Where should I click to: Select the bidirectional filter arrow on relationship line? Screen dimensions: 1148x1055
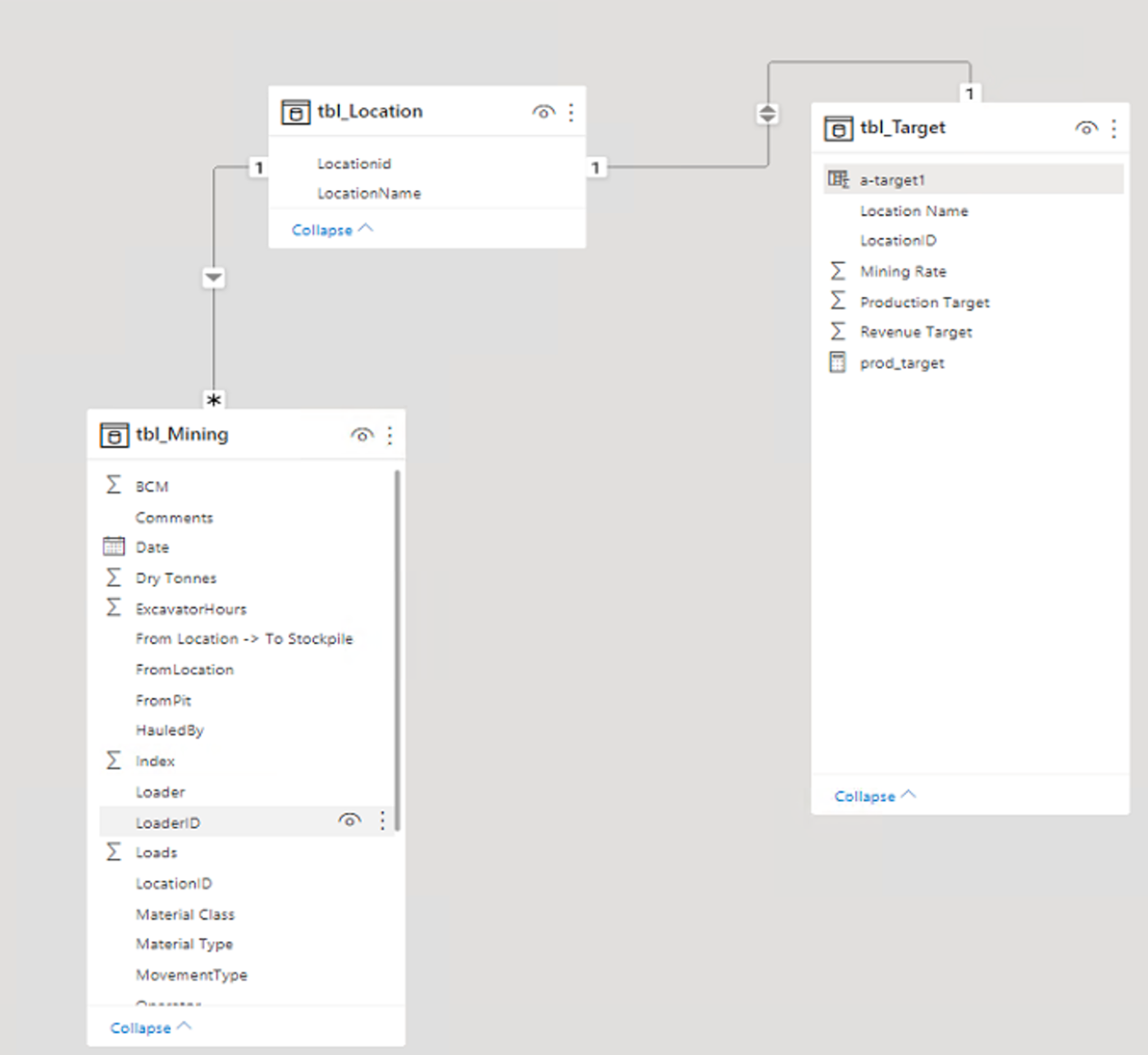(x=768, y=113)
